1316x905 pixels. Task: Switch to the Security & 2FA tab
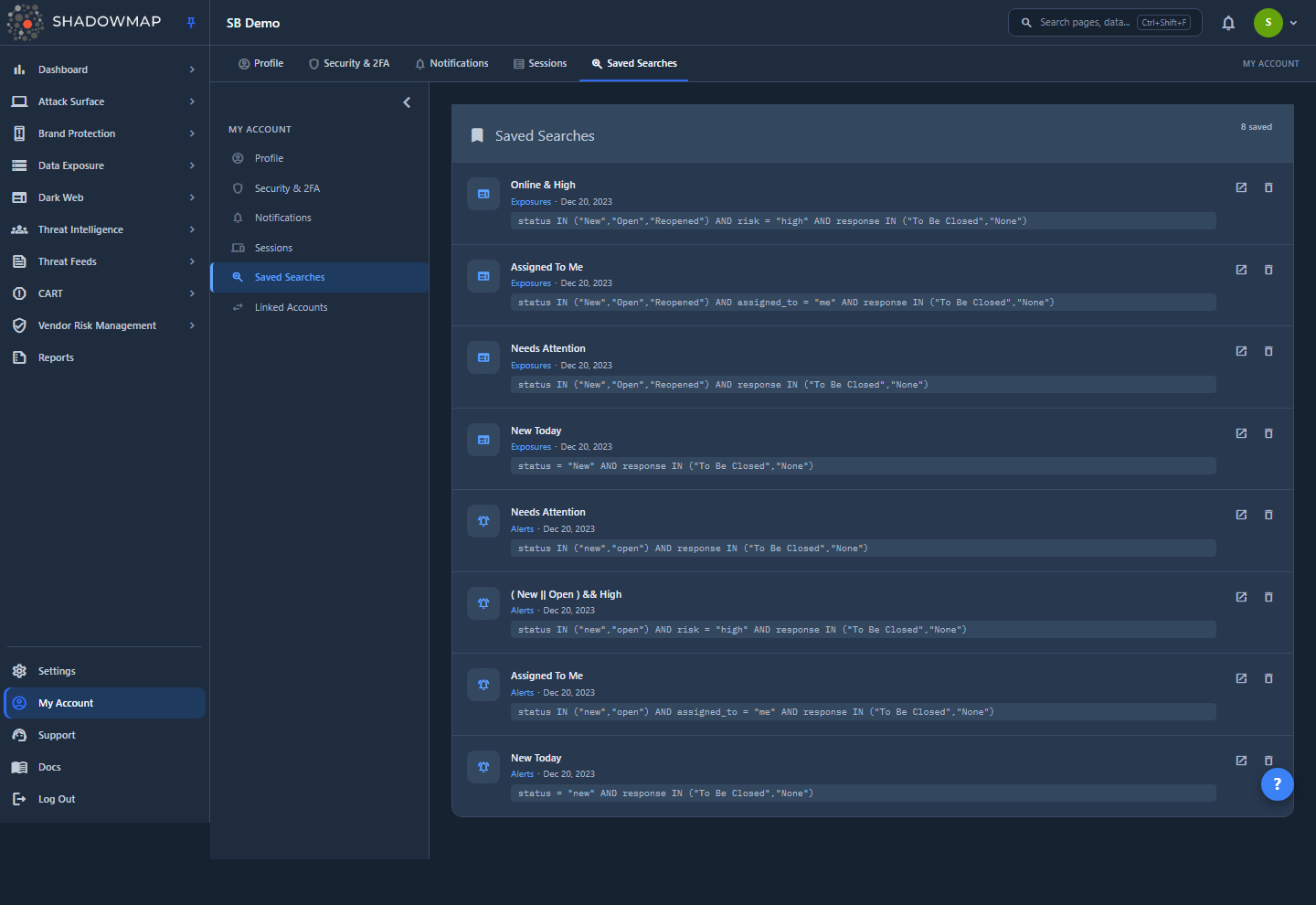tap(349, 63)
